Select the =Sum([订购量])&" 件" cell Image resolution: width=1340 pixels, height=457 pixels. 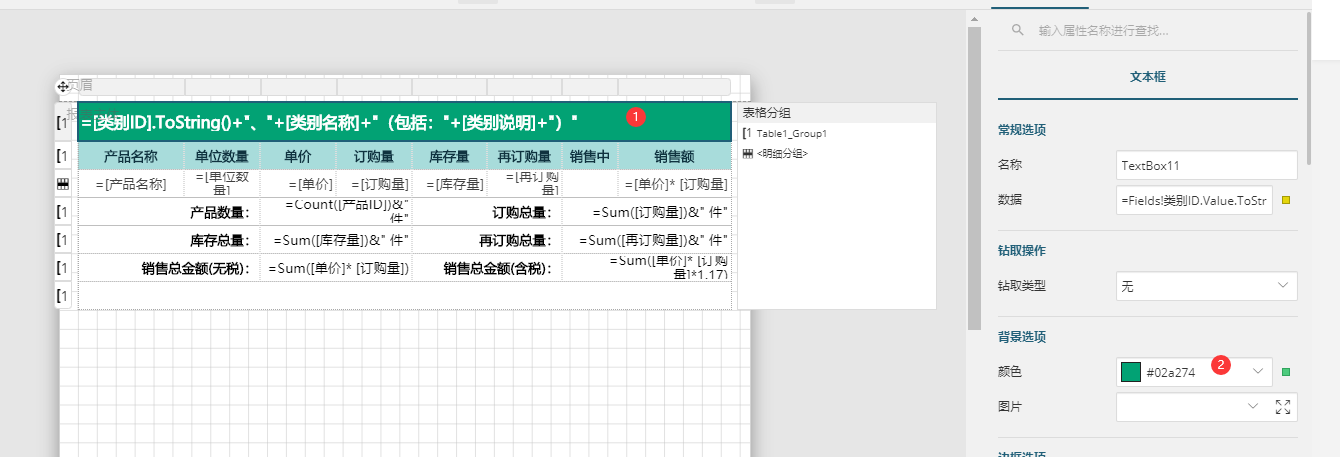[x=647, y=212]
